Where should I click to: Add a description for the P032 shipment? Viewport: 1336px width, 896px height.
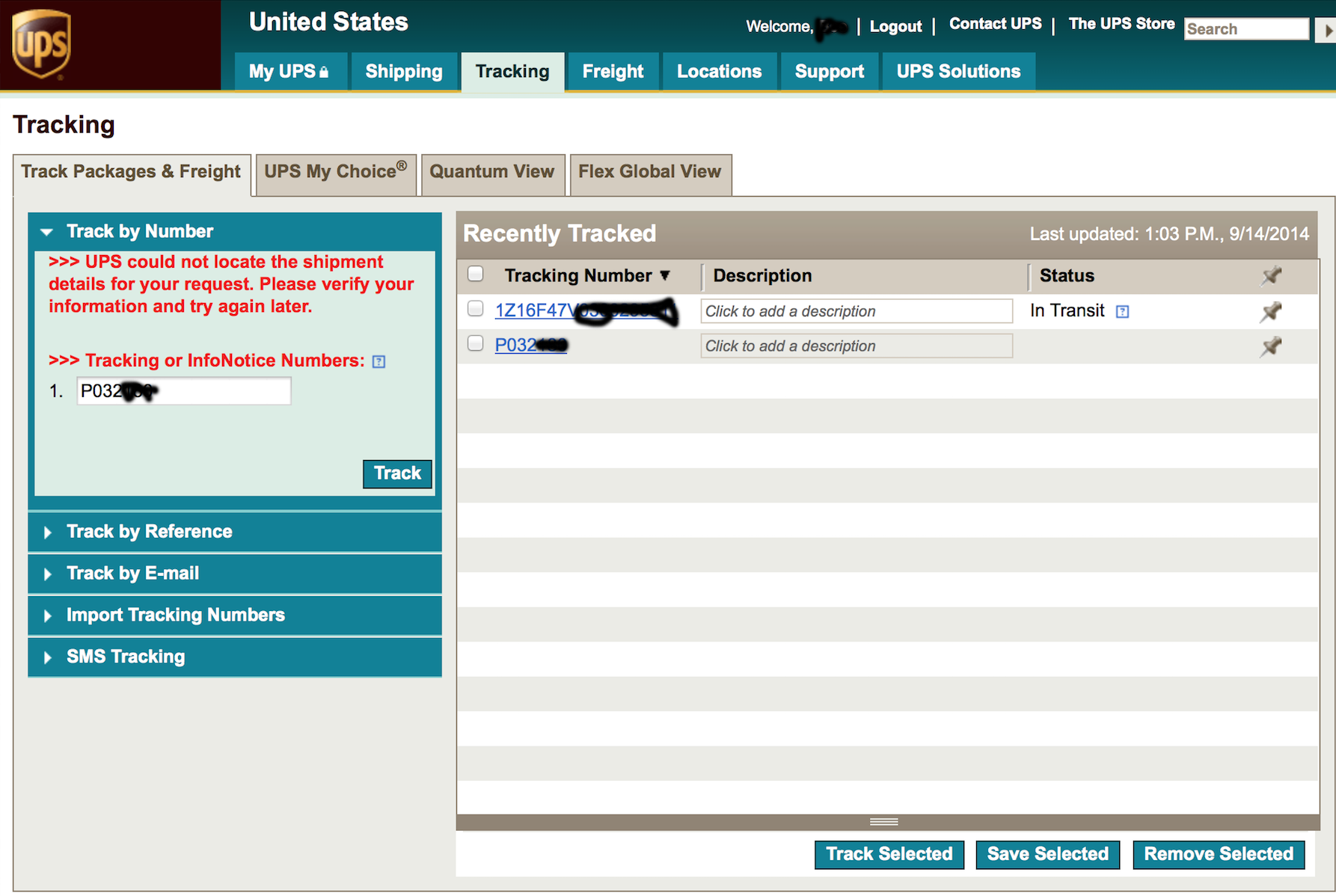pyautogui.click(x=857, y=346)
